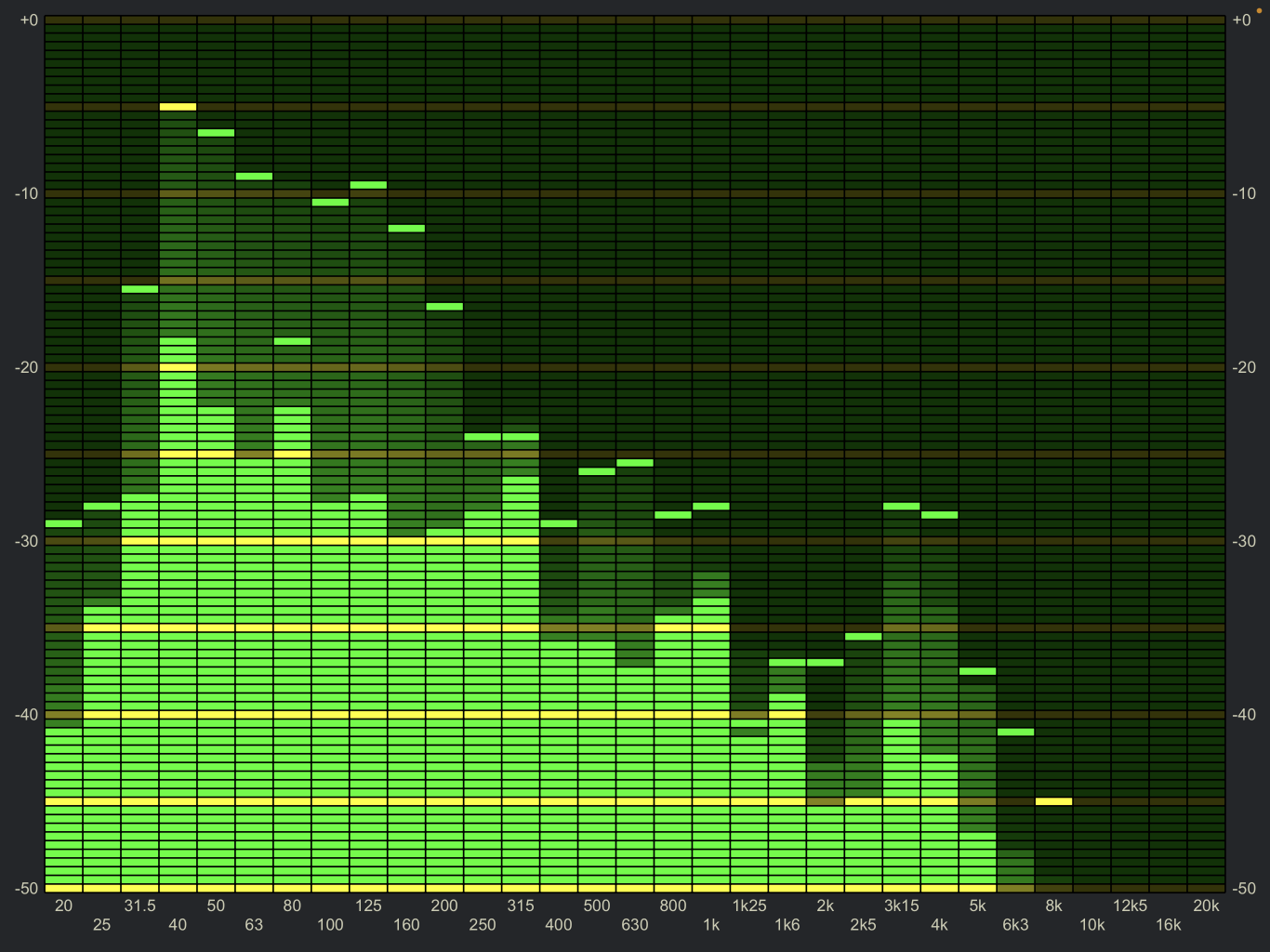Click the tallest bar at 40 Hz
The height and width of the screenshot is (952, 1270).
point(177,465)
